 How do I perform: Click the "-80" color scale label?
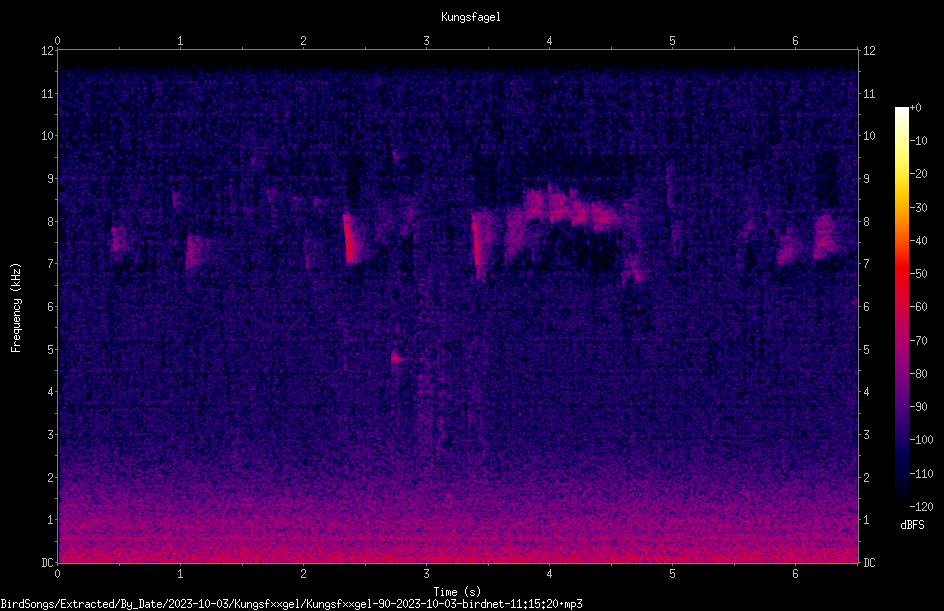point(918,374)
